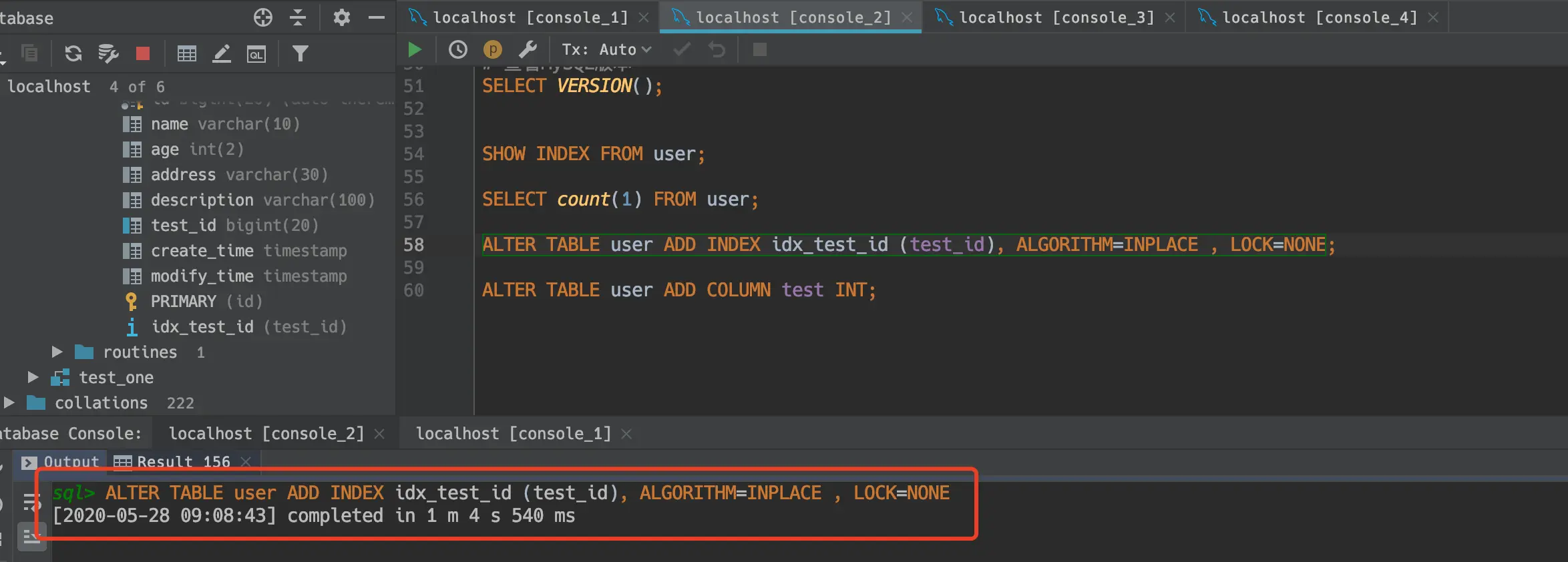Hide the Database panel with minimize dash
The width and height of the screenshot is (1568, 562).
coord(377,17)
